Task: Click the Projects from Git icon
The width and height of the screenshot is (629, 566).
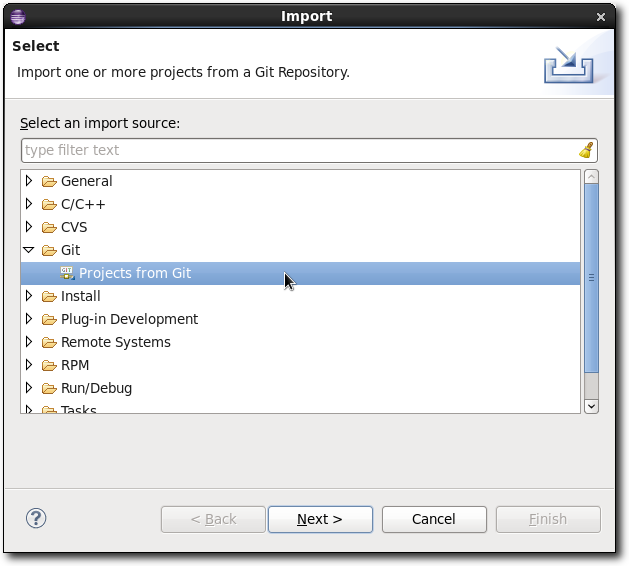Action: pyautogui.click(x=68, y=273)
